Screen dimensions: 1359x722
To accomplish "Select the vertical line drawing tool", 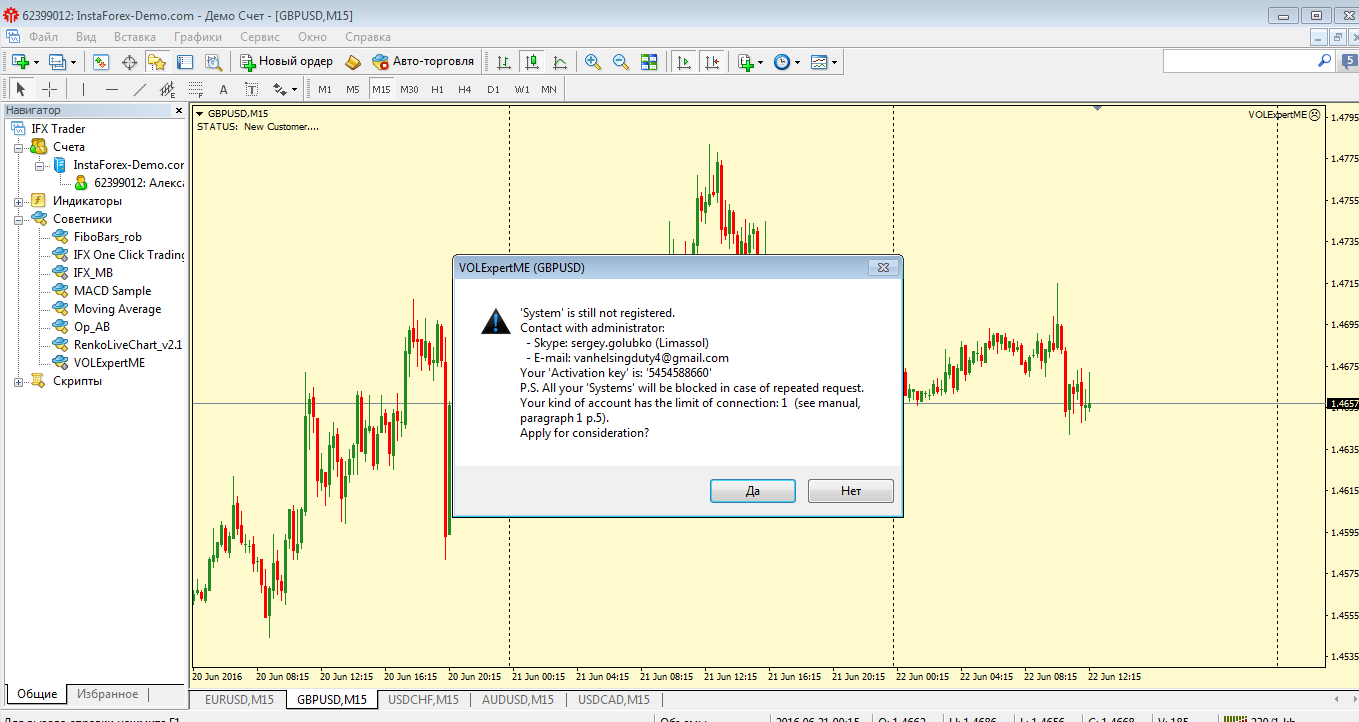I will point(83,89).
